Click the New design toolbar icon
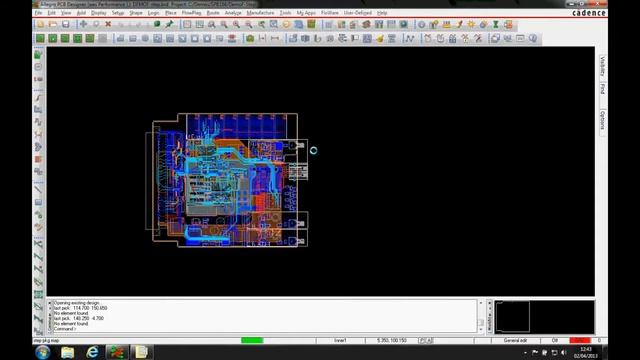Screen dimensions: 640x360 (40, 24)
